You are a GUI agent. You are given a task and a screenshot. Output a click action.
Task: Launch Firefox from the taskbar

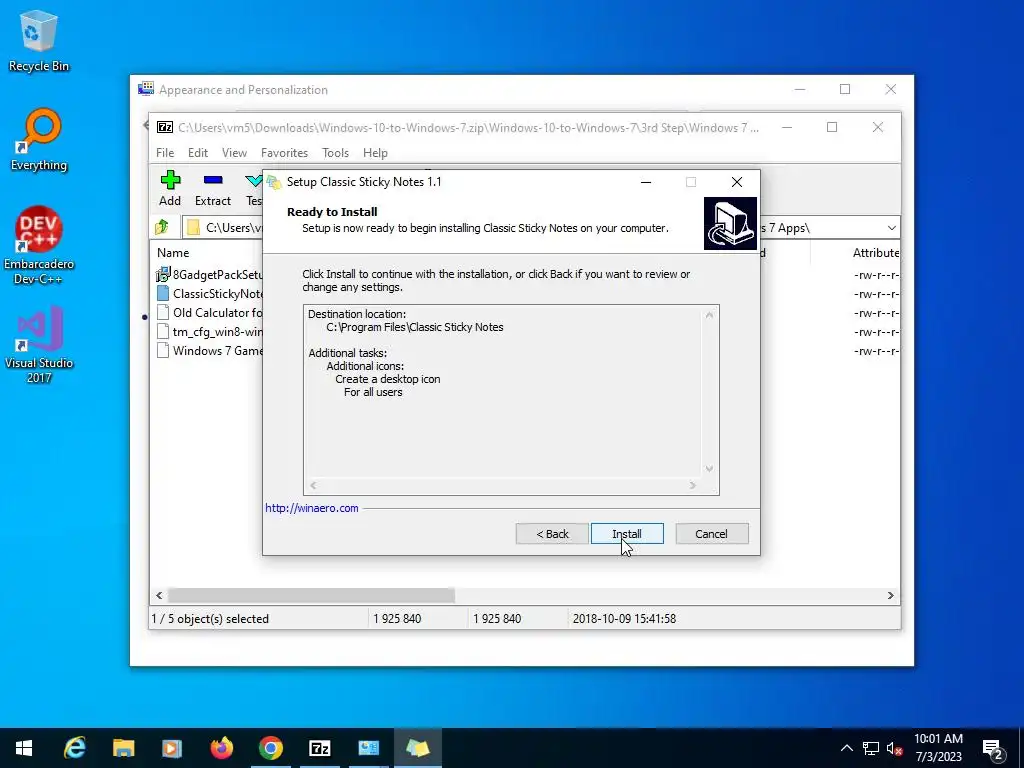[221, 748]
